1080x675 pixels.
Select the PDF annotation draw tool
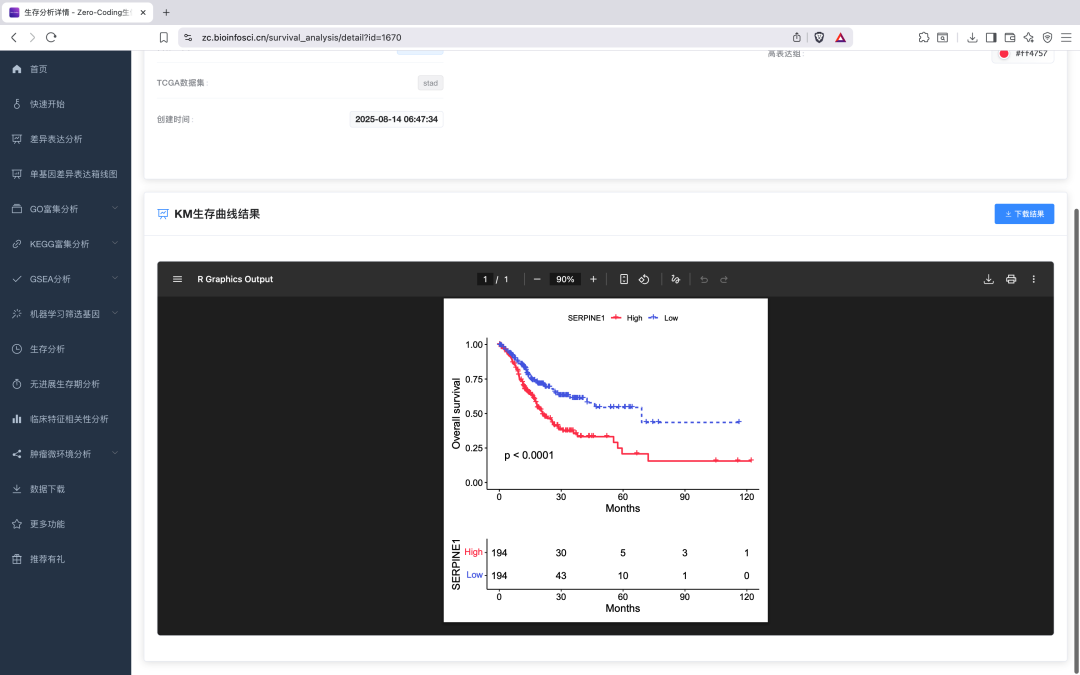pyautogui.click(x=676, y=279)
